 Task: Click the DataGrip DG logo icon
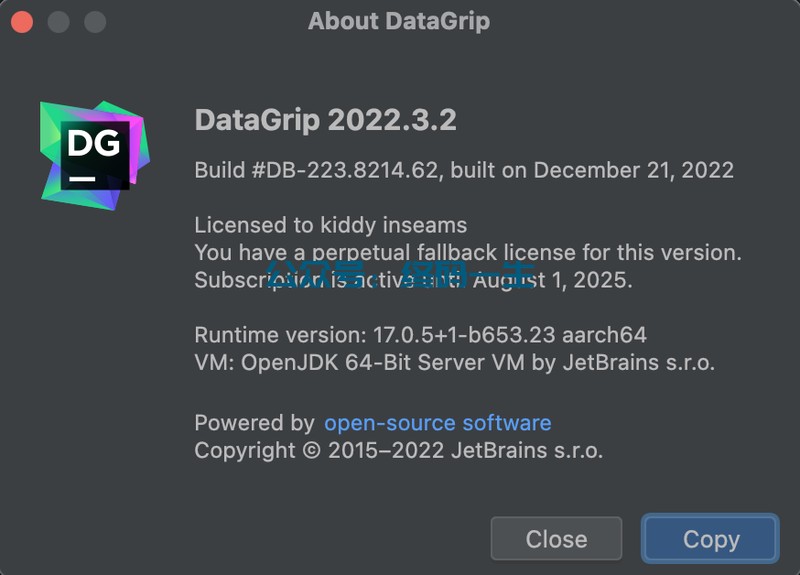tap(94, 154)
